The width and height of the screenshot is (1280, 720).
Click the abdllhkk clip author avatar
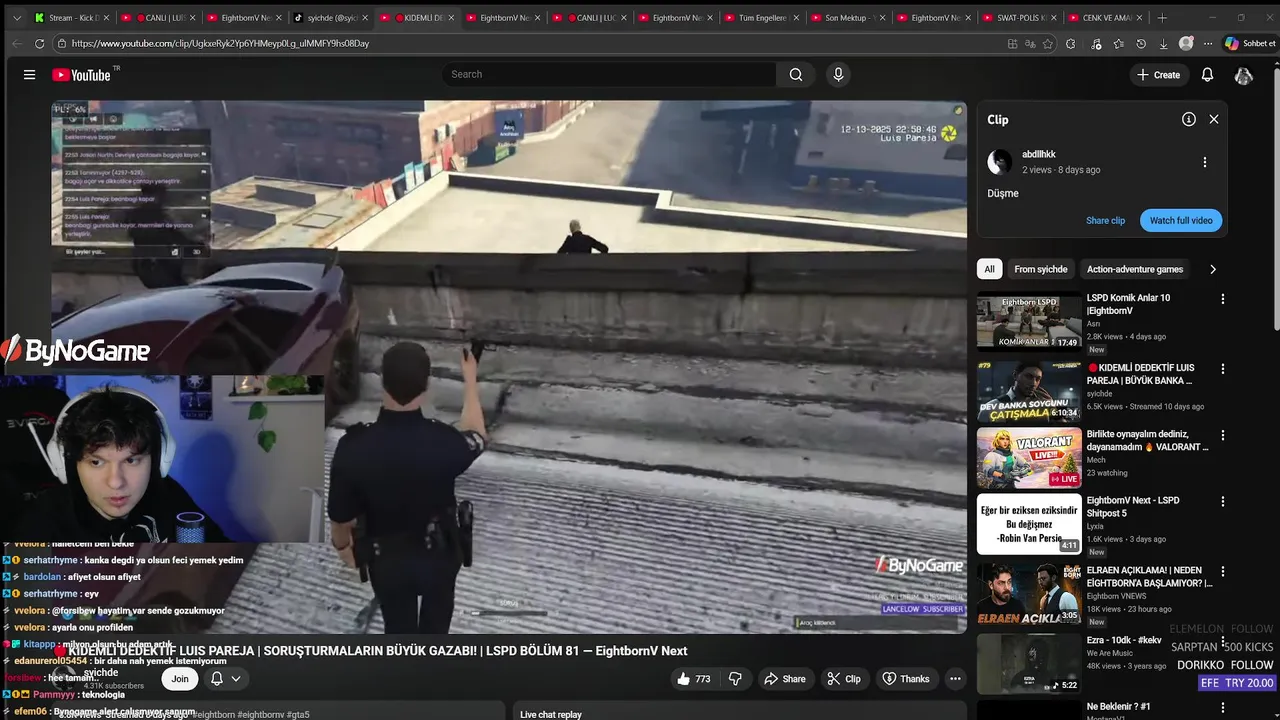[1000, 162]
